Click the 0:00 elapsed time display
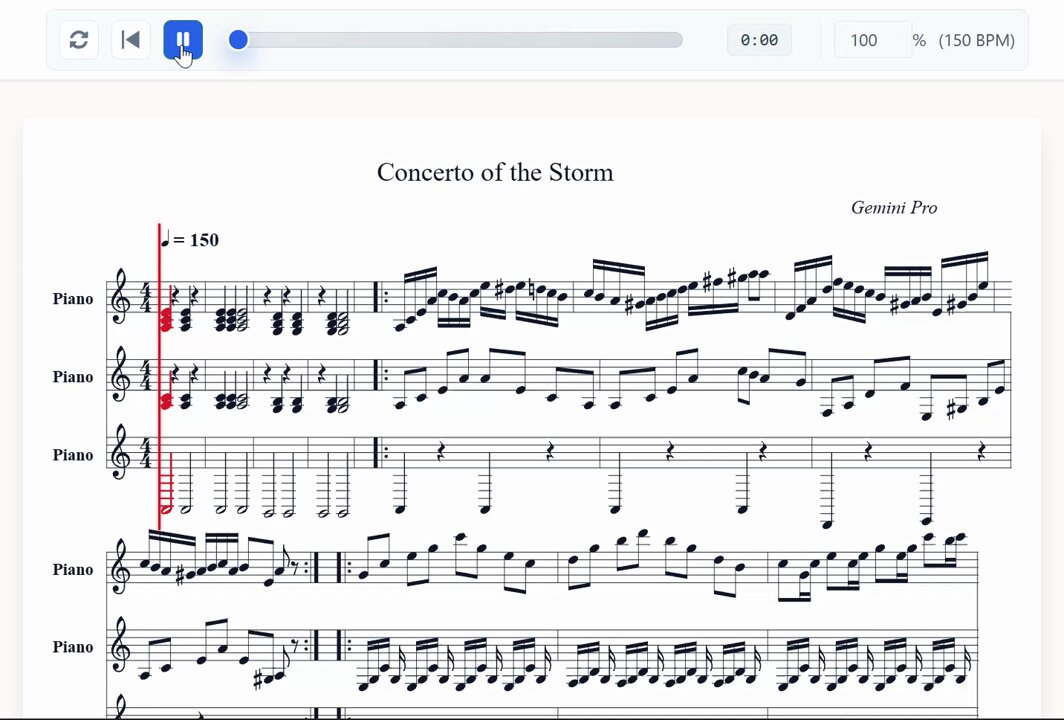Viewport: 1064px width, 720px height. pos(759,40)
